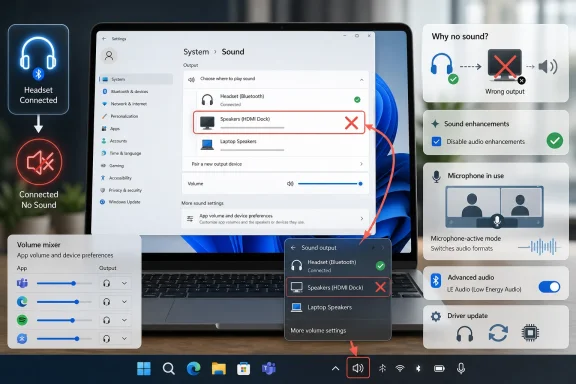
Task: Click Teams app icon in Volume mixer
Action: click(22, 283)
